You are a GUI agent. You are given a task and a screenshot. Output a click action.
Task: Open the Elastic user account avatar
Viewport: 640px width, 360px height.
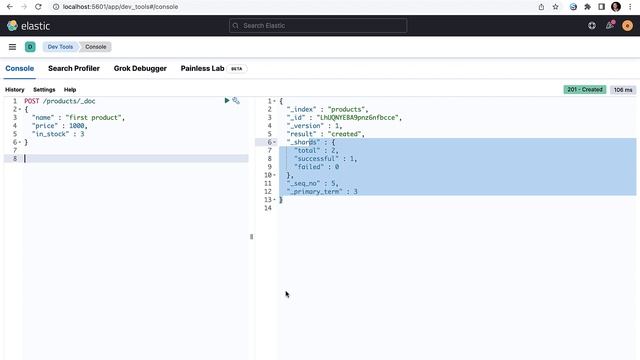(627, 26)
